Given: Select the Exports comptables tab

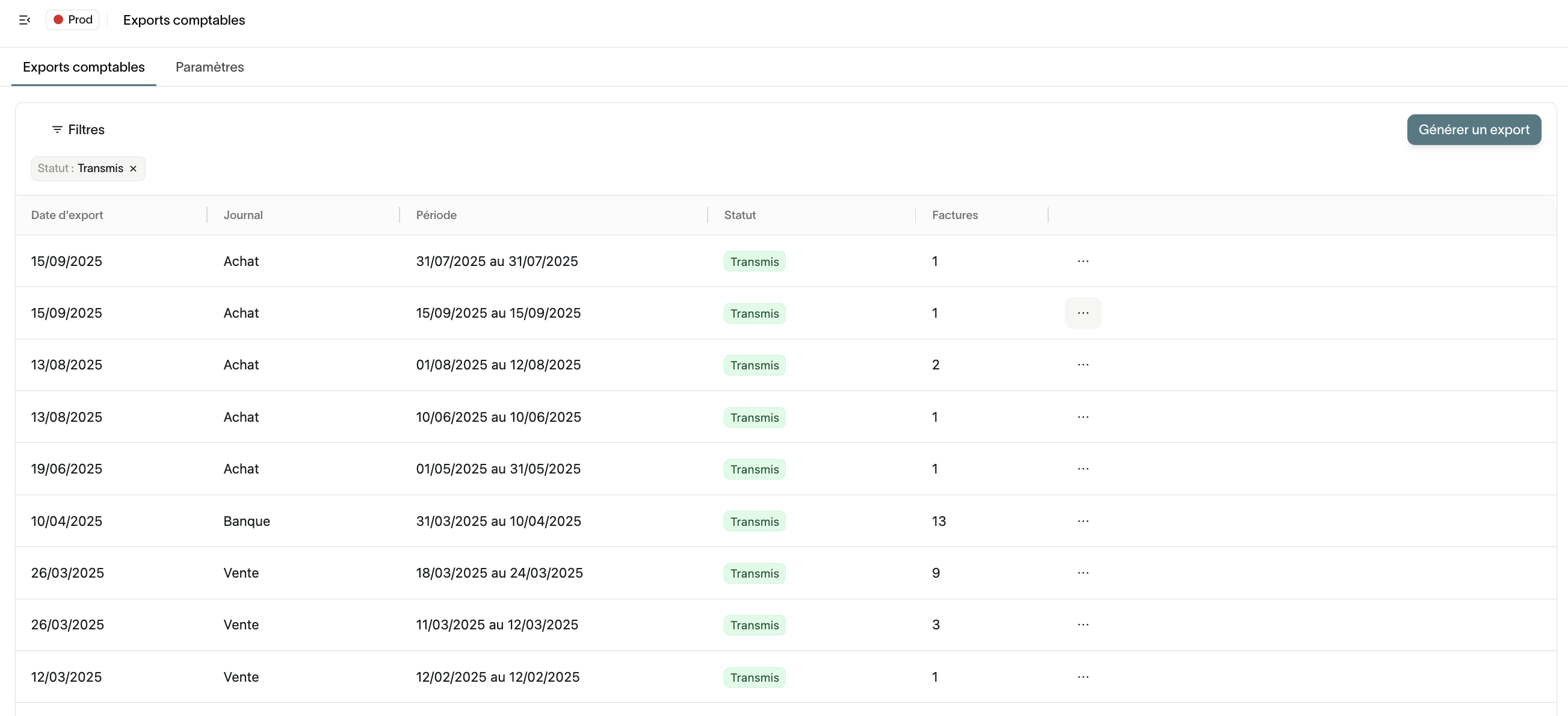Looking at the screenshot, I should coord(84,67).
